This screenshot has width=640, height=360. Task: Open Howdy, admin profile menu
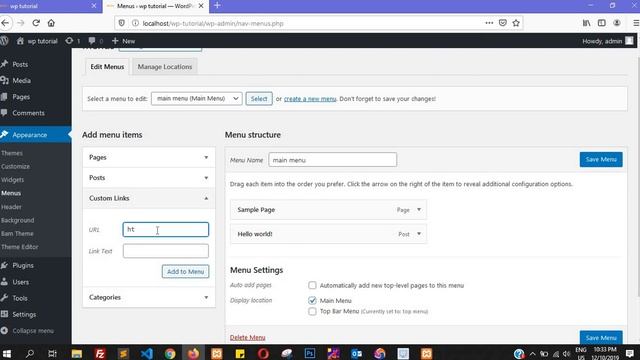pos(607,41)
